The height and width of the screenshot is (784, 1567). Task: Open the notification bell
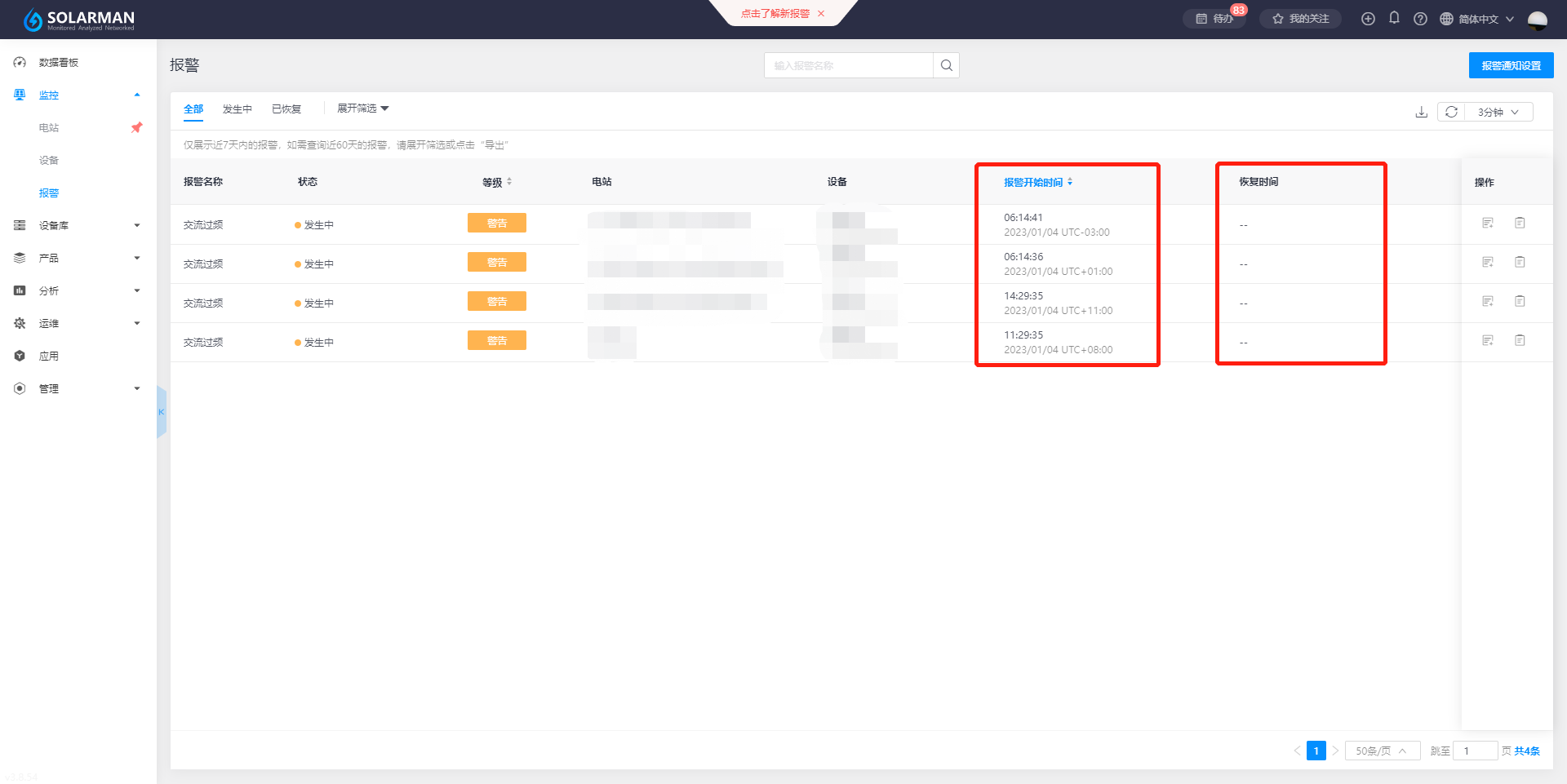pyautogui.click(x=1394, y=18)
